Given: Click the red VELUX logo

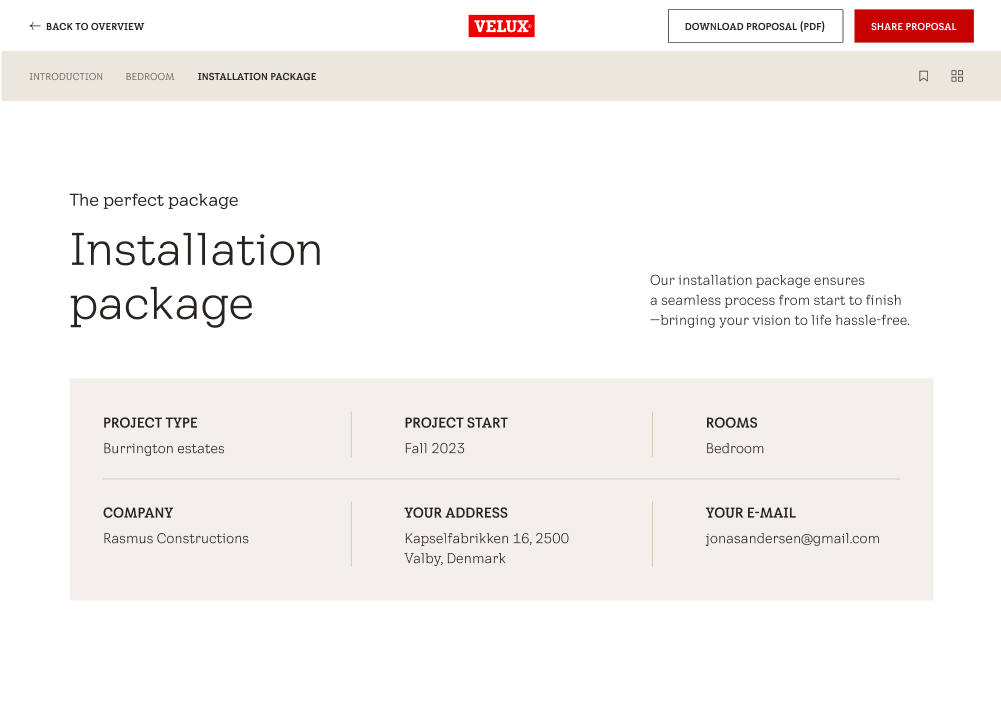Looking at the screenshot, I should pos(501,27).
